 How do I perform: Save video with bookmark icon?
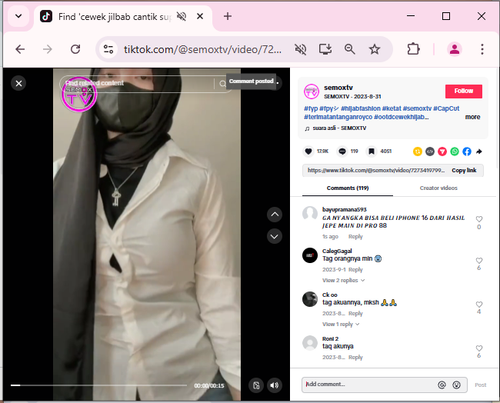click(x=371, y=151)
